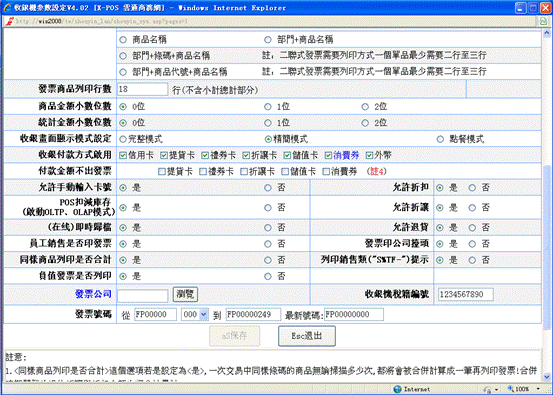
Task: Open the 000 invoice number dropdown
Action: [195, 315]
